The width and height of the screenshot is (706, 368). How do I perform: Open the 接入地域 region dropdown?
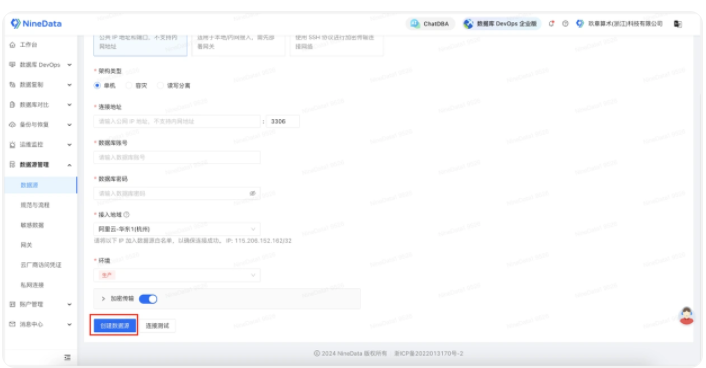click(x=177, y=229)
